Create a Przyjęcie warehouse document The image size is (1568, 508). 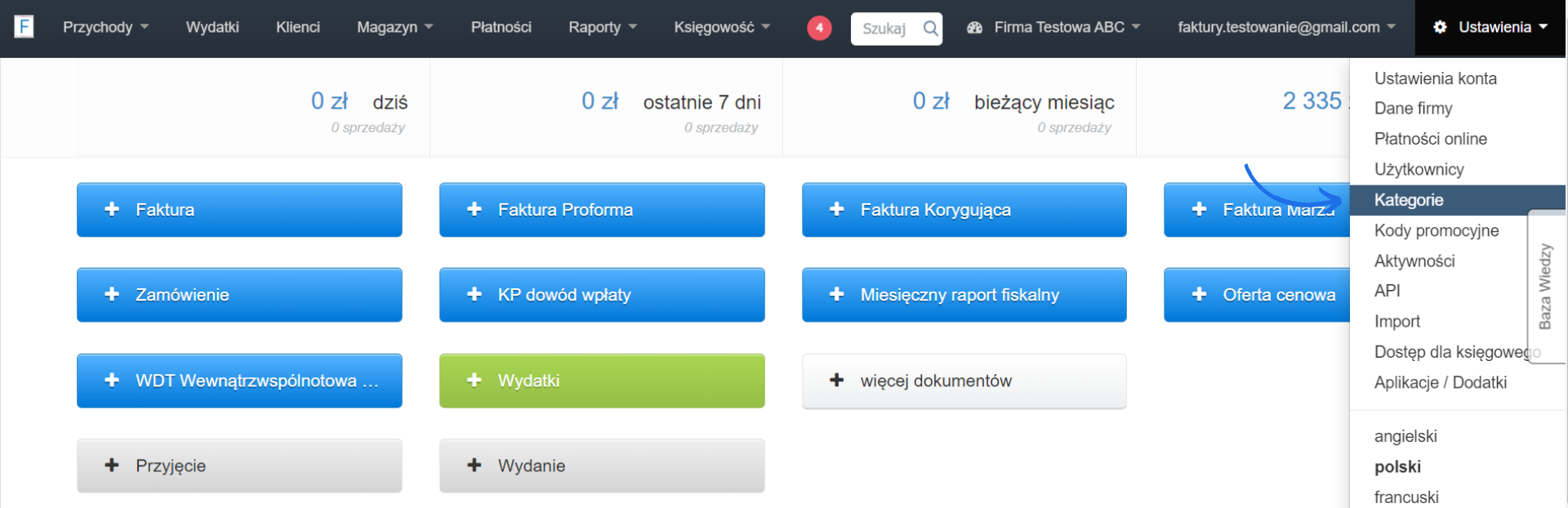pos(239,466)
